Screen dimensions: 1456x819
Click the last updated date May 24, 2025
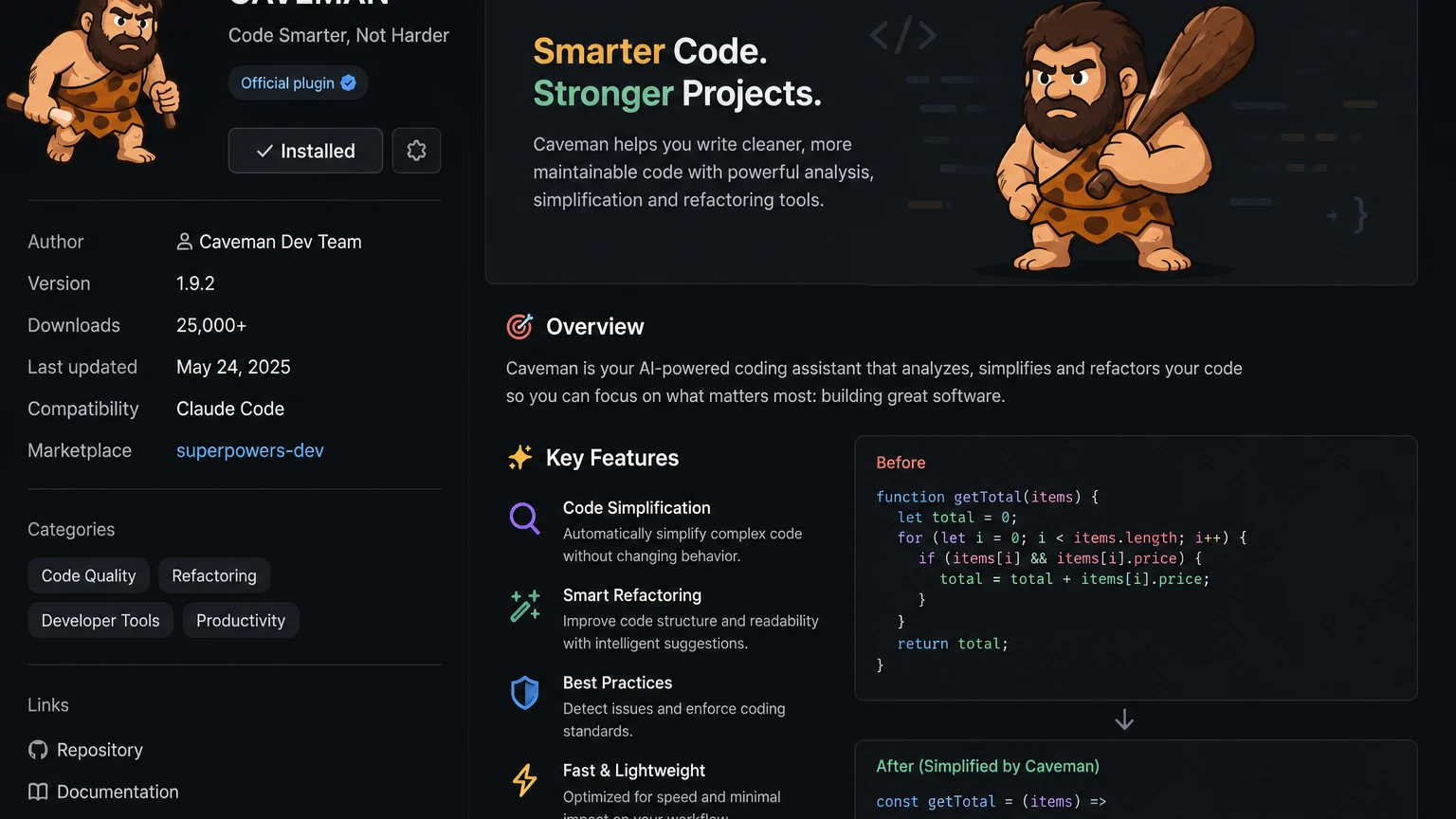233,367
